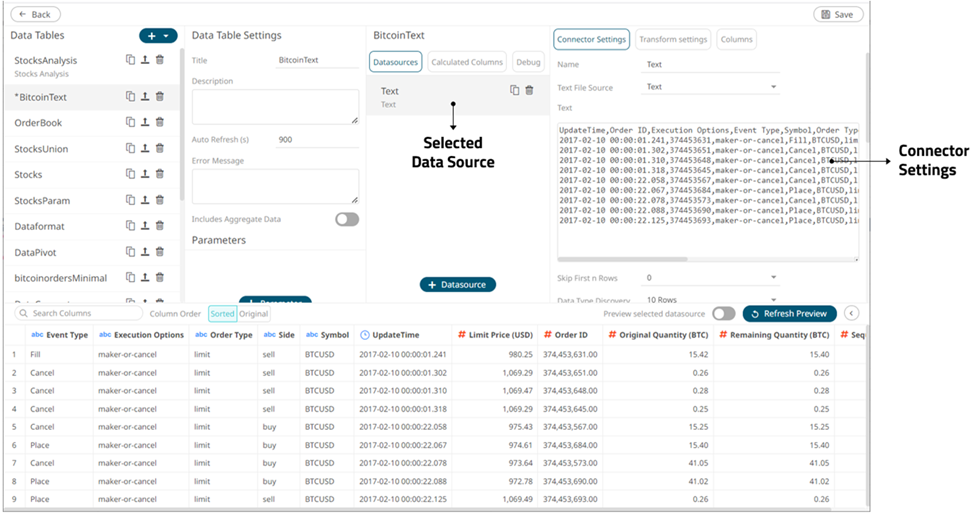Image resolution: width=971 pixels, height=514 pixels.
Task: Delete the StocksUnion data table
Action: click(160, 148)
